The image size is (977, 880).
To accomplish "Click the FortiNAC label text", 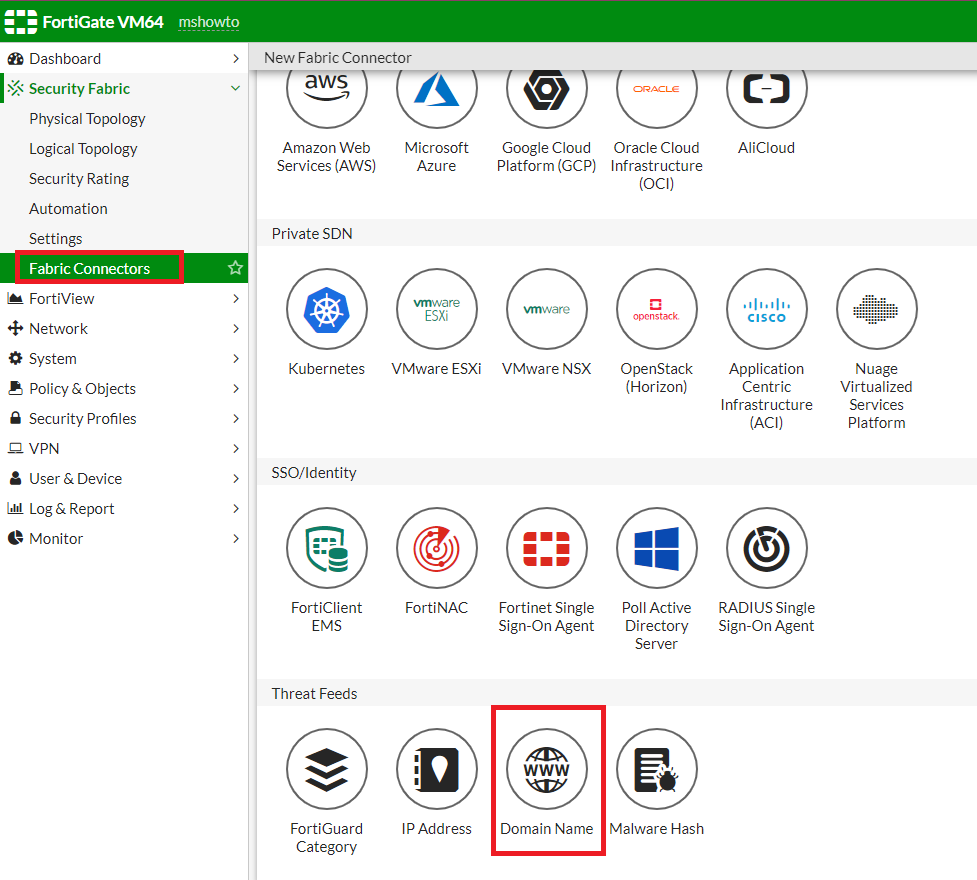I will (436, 608).
